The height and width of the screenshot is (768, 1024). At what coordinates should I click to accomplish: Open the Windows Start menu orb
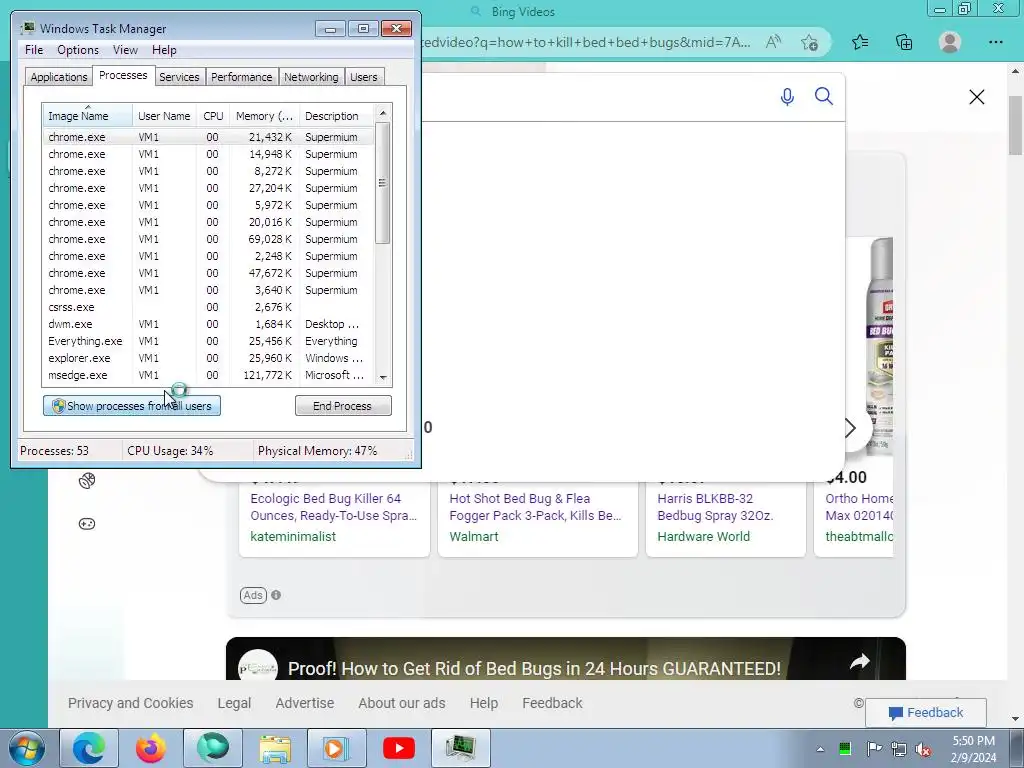[26, 748]
